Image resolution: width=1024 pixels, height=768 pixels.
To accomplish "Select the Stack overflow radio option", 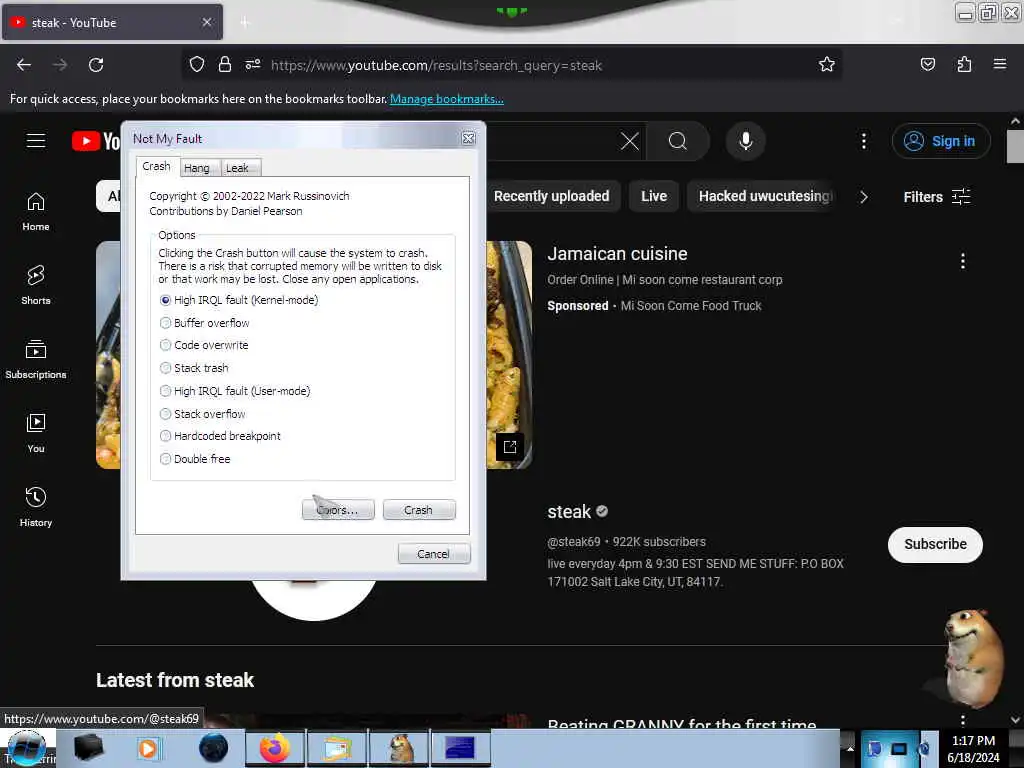I will click(202, 413).
